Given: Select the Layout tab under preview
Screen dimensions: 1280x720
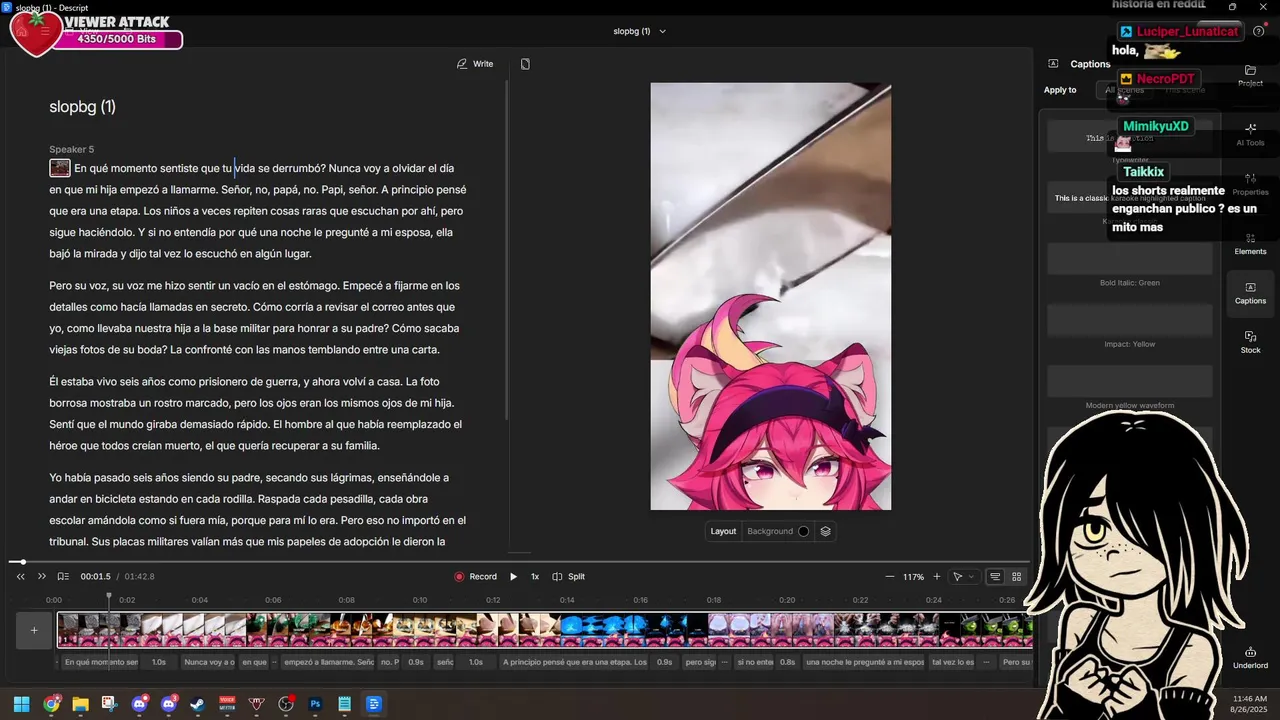Looking at the screenshot, I should click(723, 531).
